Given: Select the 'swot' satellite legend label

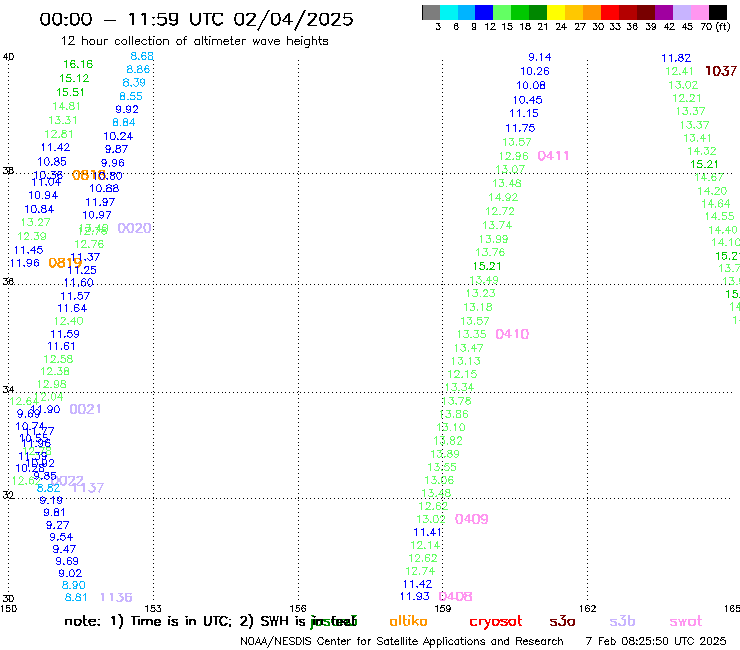Looking at the screenshot, I should [686, 622].
